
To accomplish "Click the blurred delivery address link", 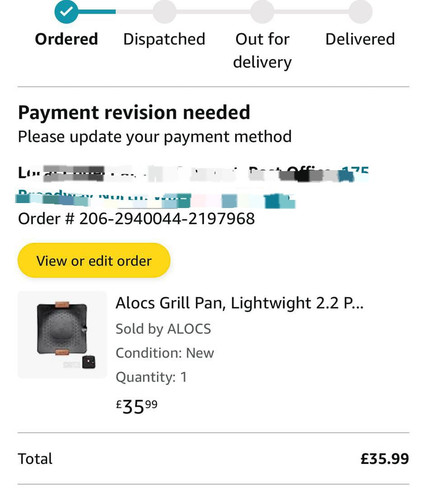I will [x=193, y=187].
